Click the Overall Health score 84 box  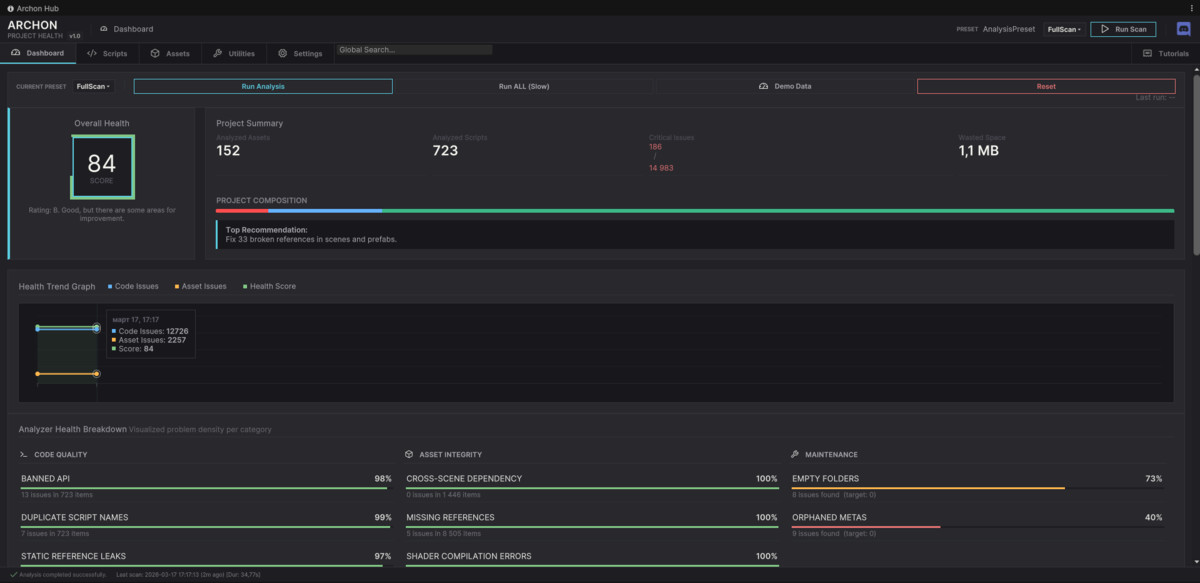tap(102, 167)
